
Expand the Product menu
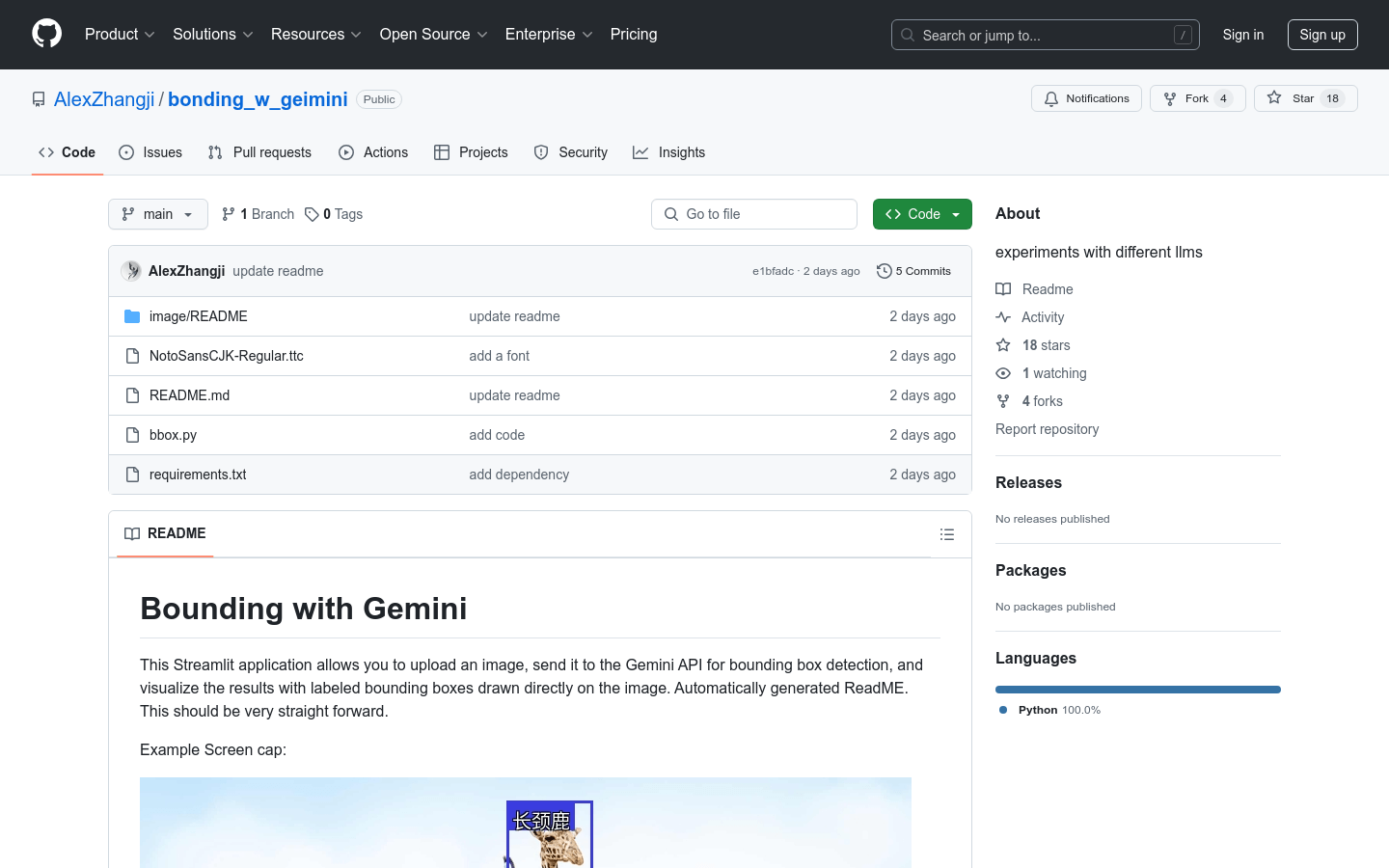point(120,35)
